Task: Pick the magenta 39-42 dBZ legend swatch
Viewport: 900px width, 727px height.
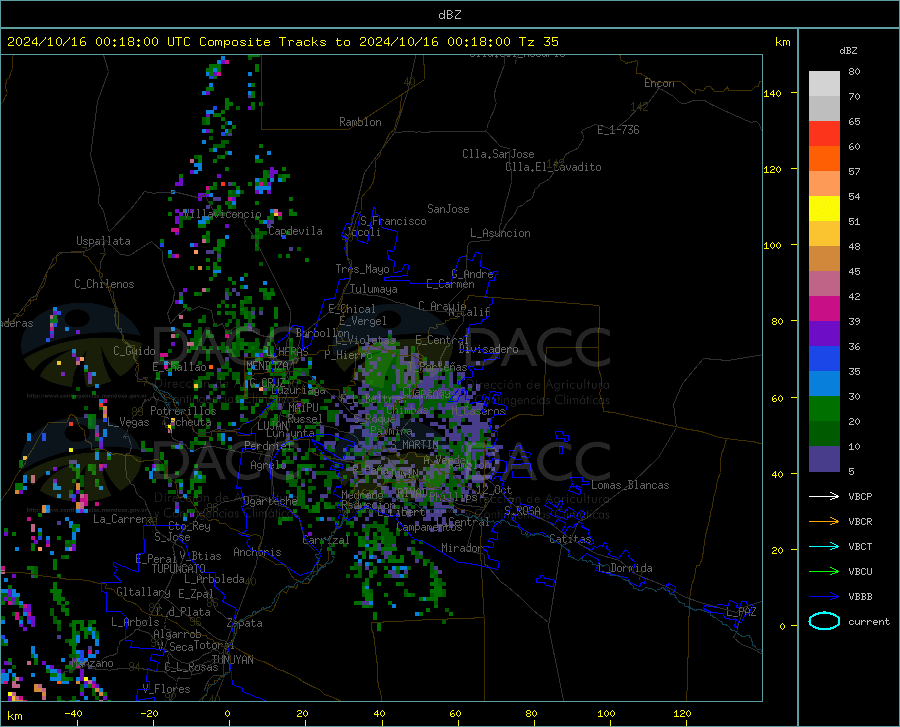Action: pyautogui.click(x=824, y=309)
